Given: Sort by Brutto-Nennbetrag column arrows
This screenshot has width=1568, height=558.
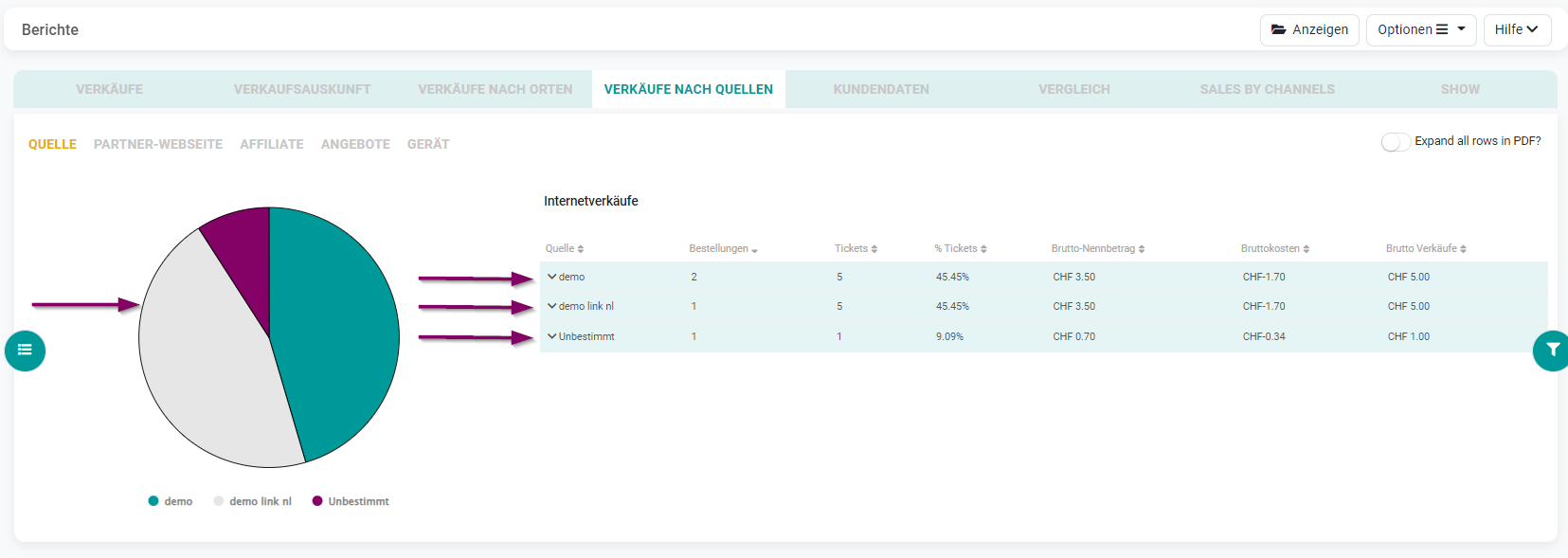Looking at the screenshot, I should pos(1142,249).
